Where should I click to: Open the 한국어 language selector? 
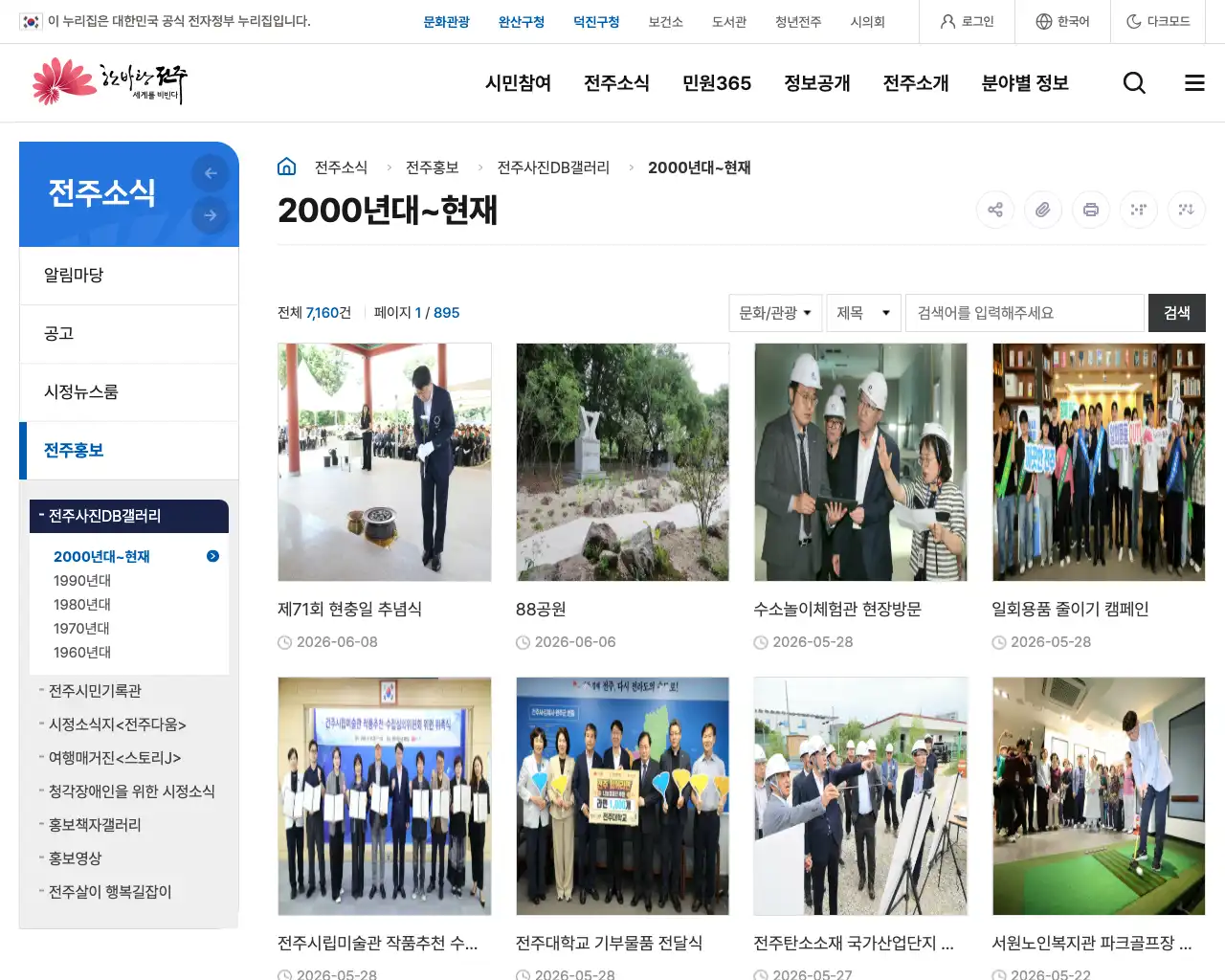pos(1062,21)
